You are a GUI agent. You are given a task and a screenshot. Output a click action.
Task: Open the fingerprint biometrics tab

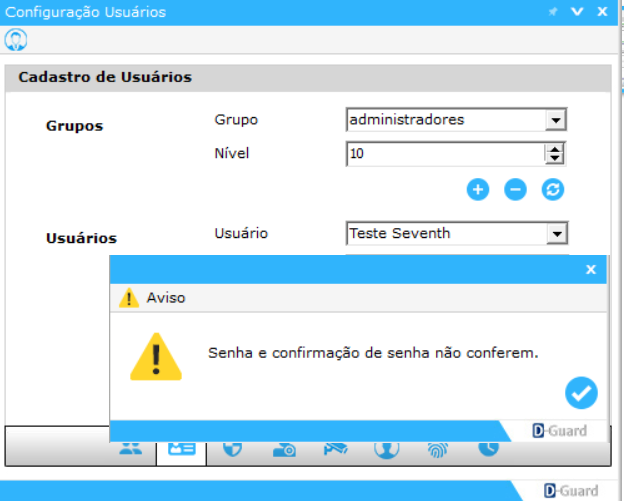click(438, 449)
